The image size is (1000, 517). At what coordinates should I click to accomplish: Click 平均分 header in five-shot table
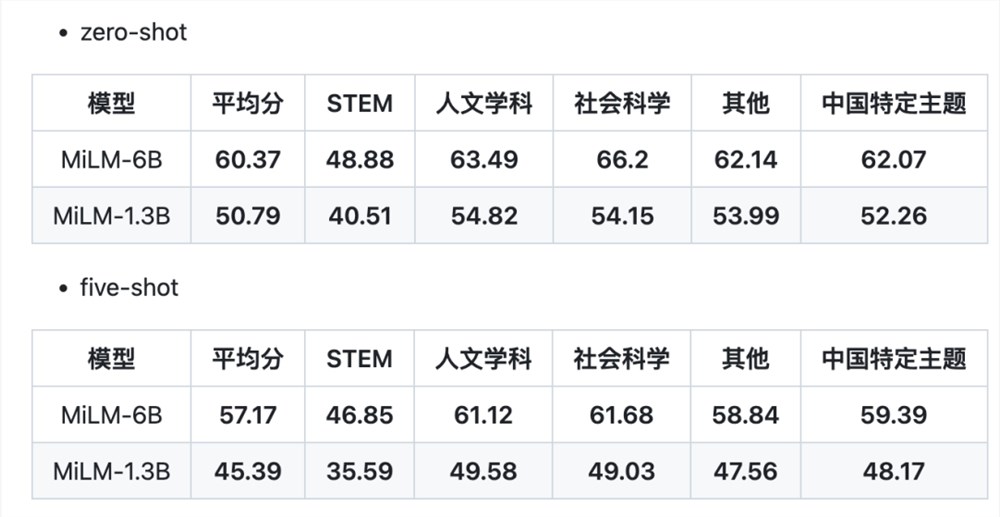[247, 358]
